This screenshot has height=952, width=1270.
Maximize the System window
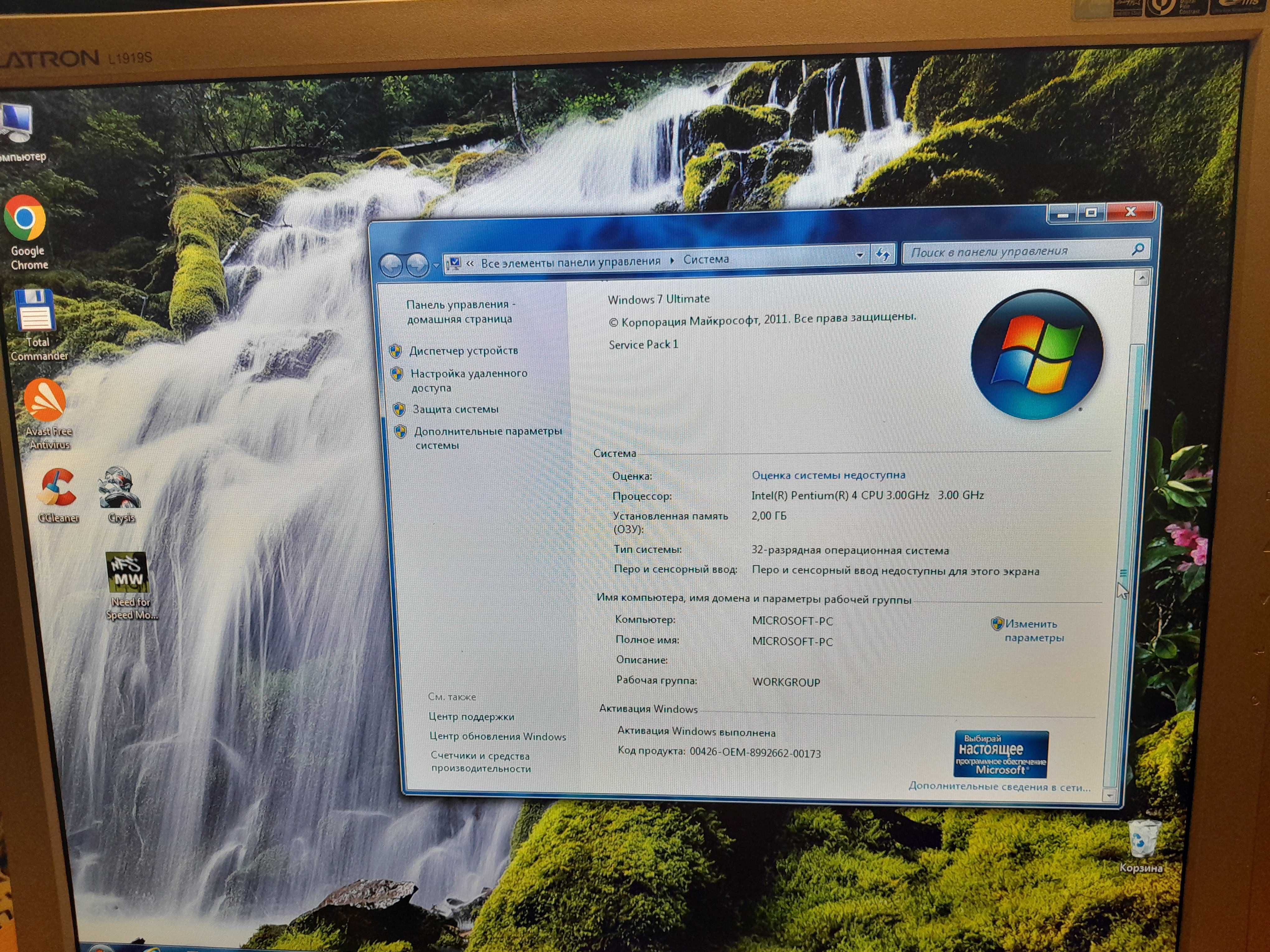1091,213
